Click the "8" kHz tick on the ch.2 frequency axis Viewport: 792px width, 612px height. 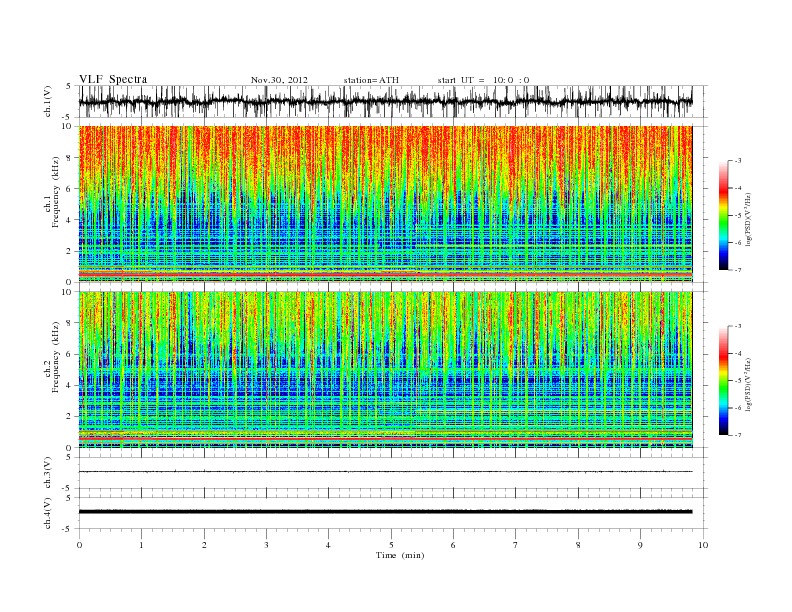click(x=69, y=323)
